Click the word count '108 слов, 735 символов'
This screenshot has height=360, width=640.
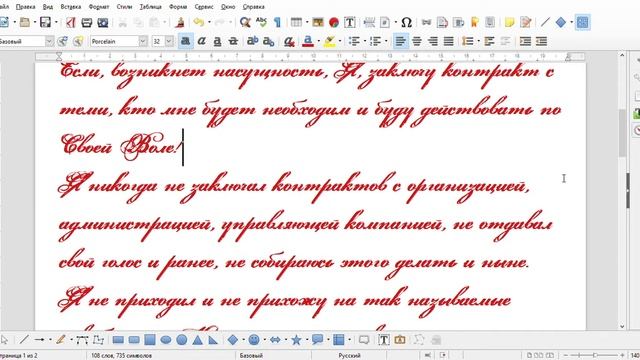click(121, 356)
